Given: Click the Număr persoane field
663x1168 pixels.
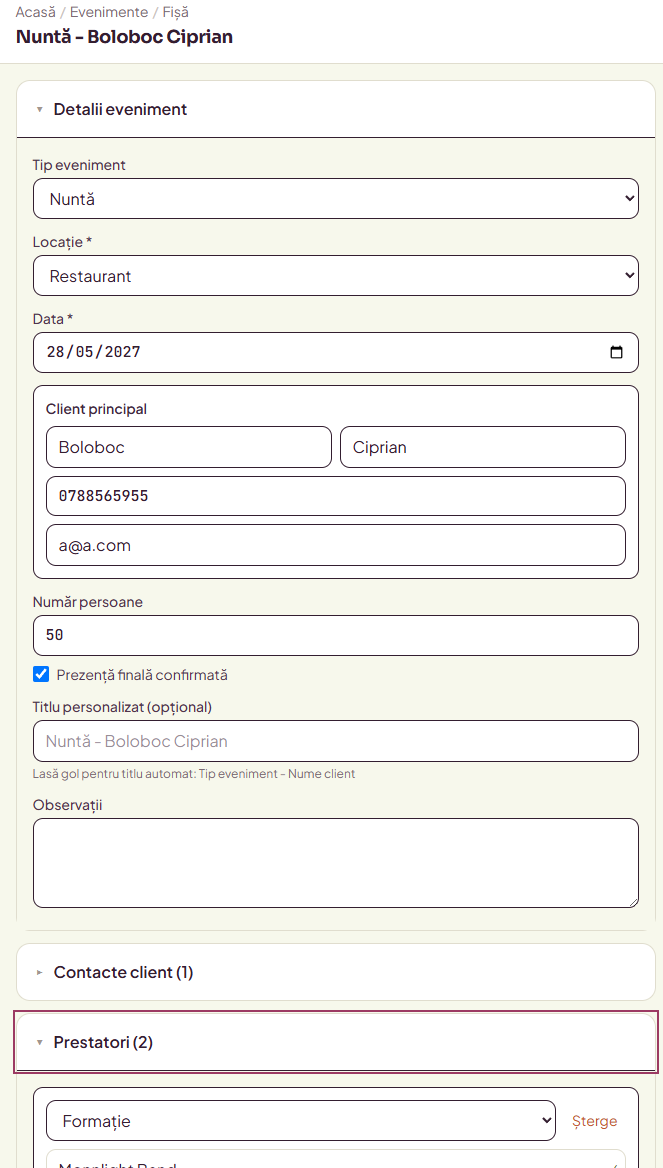Looking at the screenshot, I should (335, 635).
